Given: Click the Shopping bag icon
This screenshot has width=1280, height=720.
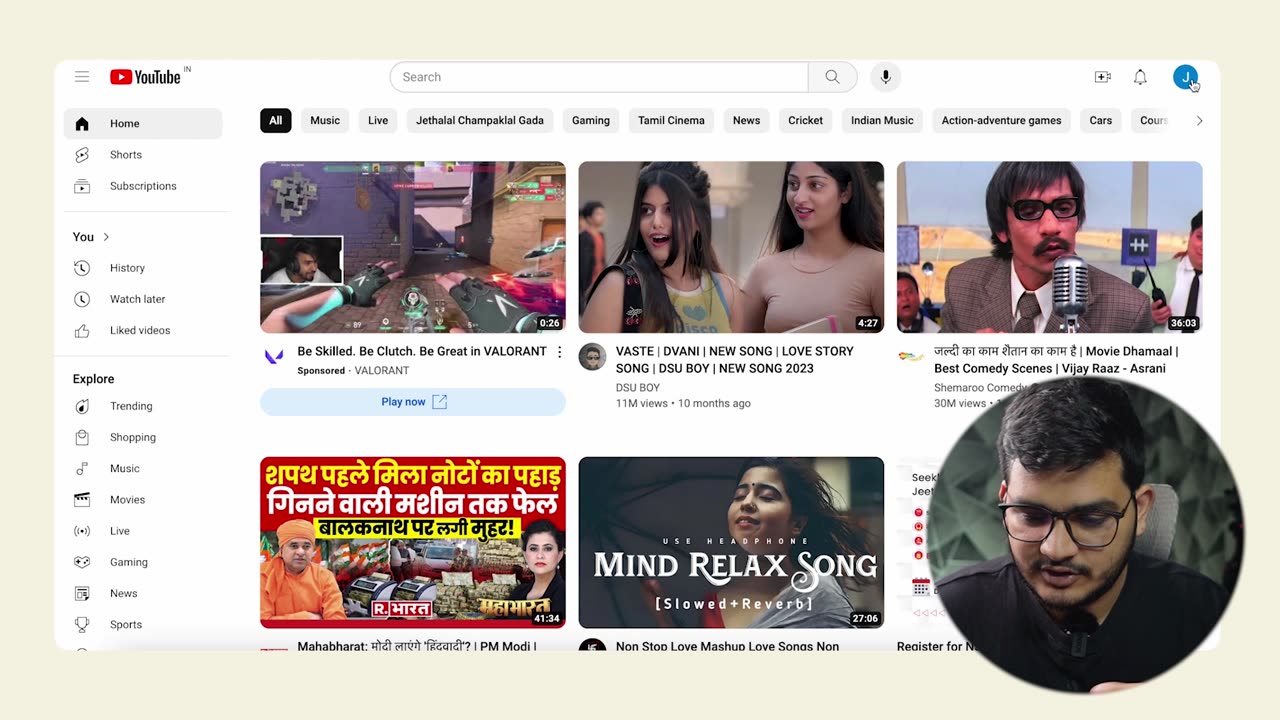Looking at the screenshot, I should 82,437.
